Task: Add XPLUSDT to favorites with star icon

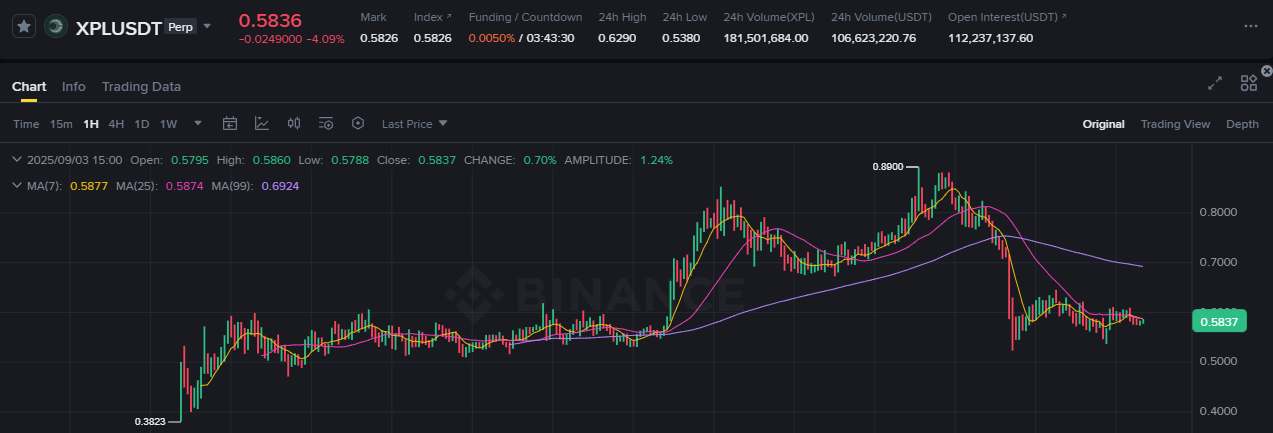Action: [x=25, y=27]
